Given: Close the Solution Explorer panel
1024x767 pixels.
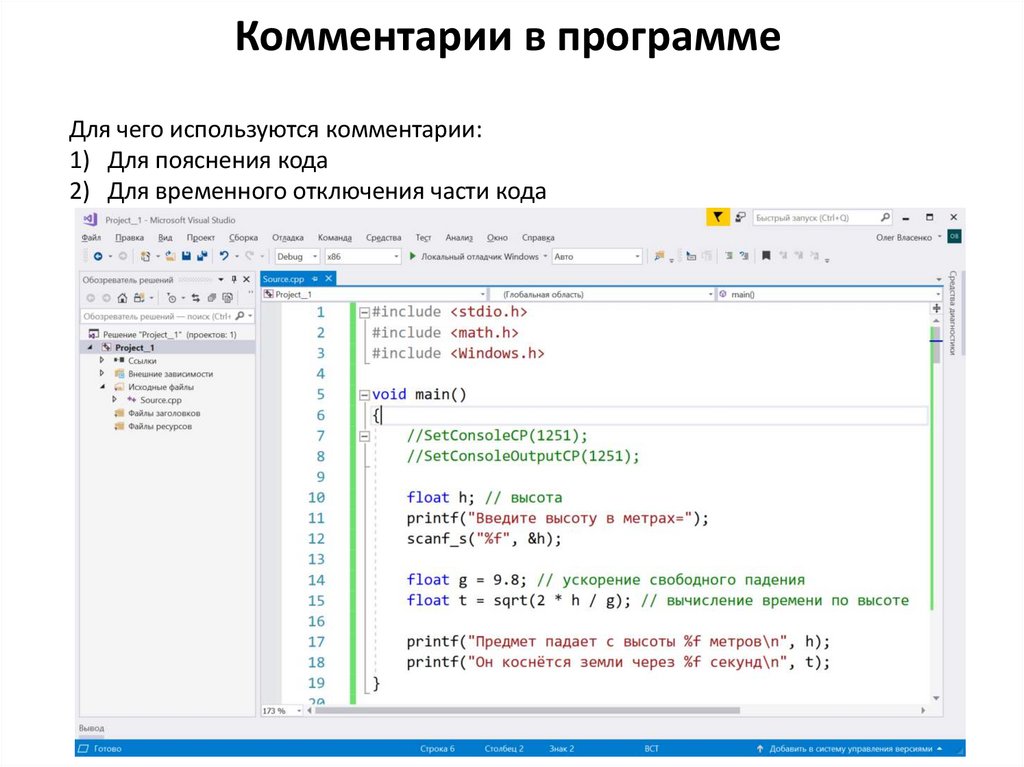Looking at the screenshot, I should (247, 280).
